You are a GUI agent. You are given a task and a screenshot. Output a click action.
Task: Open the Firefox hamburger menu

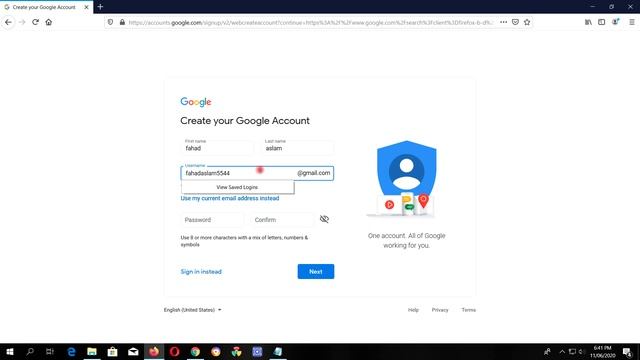(631, 22)
